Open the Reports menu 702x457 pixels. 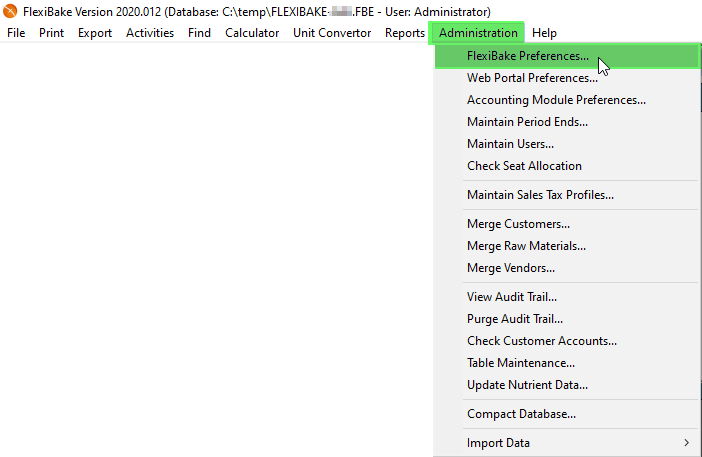coord(405,33)
